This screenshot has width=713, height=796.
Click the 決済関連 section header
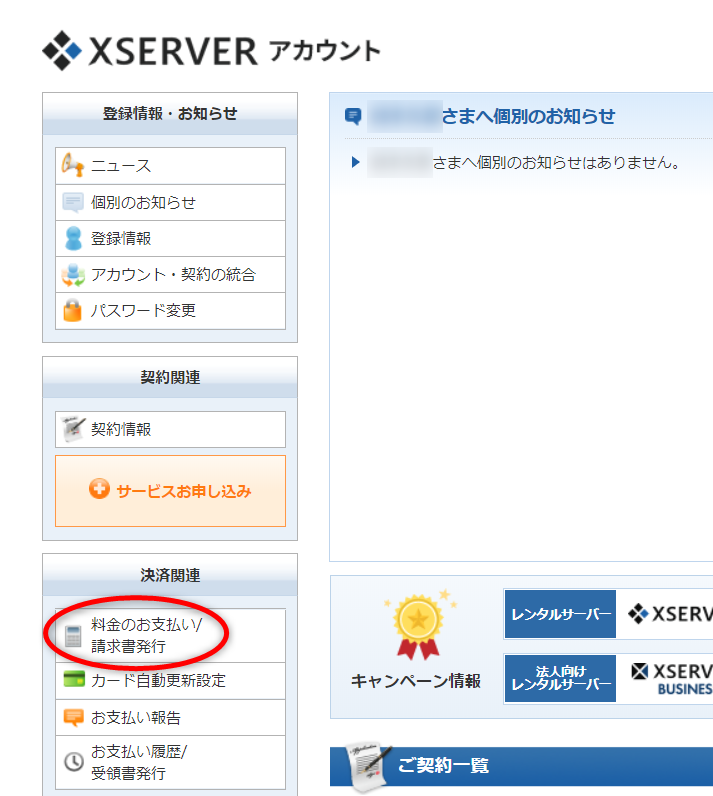click(x=170, y=575)
